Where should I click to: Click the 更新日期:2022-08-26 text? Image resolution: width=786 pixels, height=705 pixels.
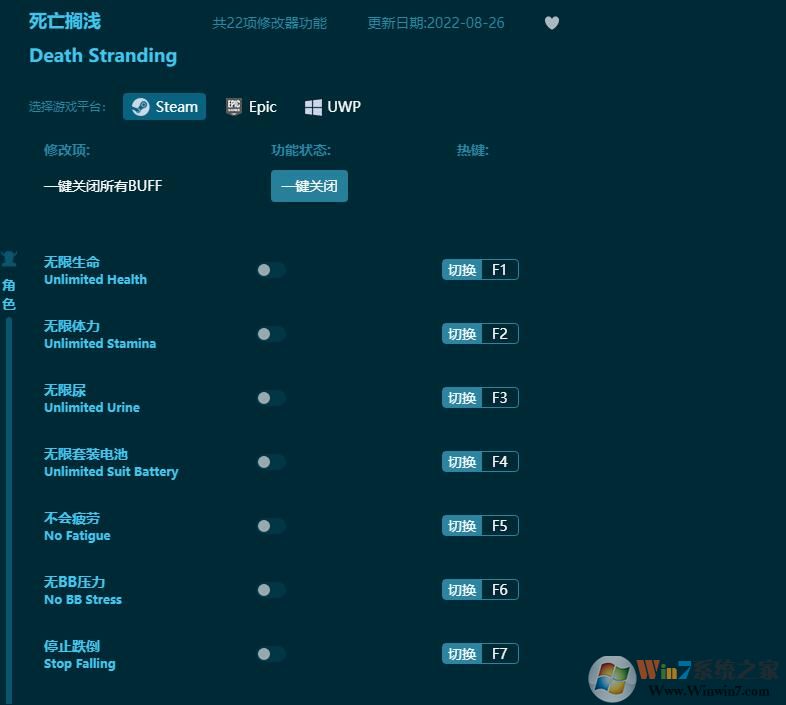click(x=436, y=23)
